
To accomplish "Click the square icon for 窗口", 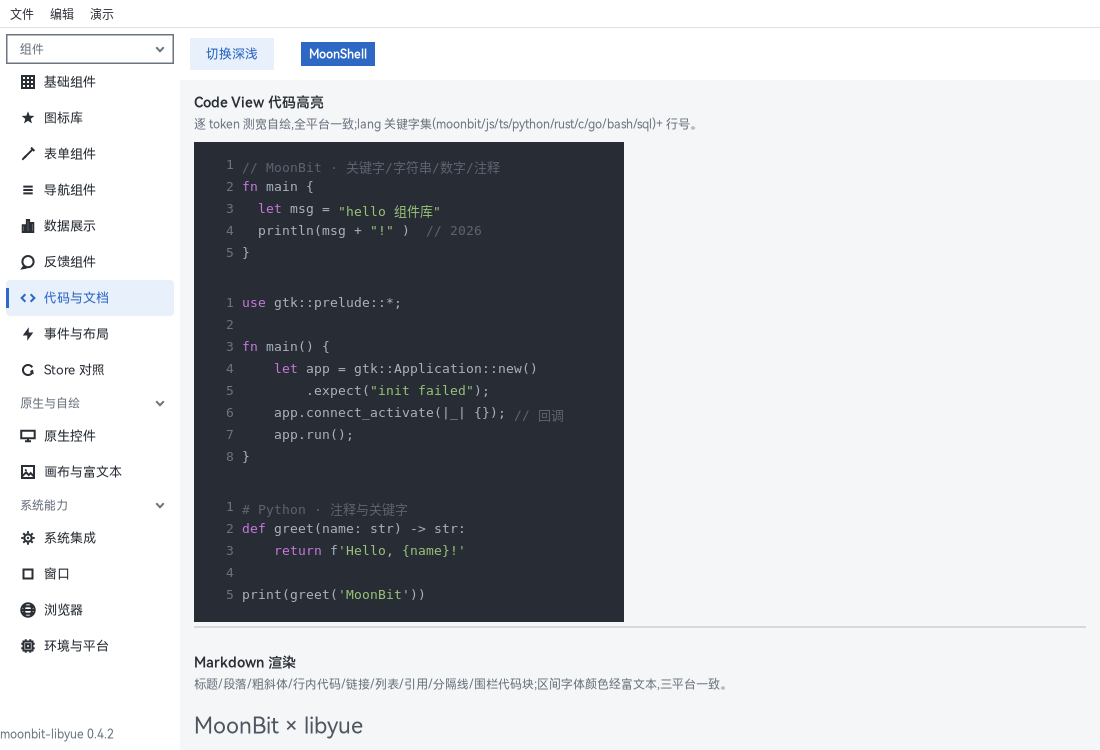I will coord(28,574).
